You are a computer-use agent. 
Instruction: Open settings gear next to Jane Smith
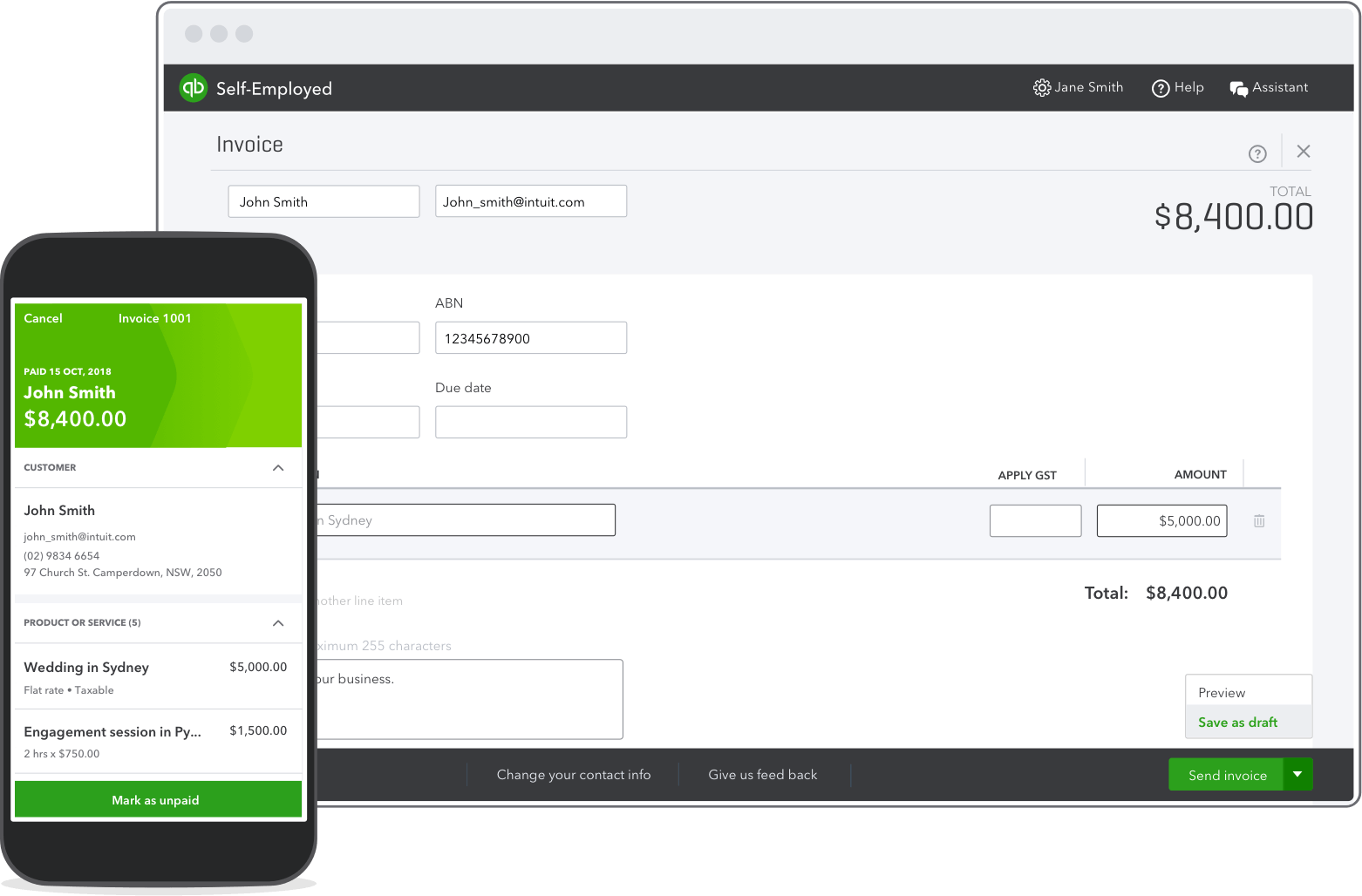(1041, 88)
